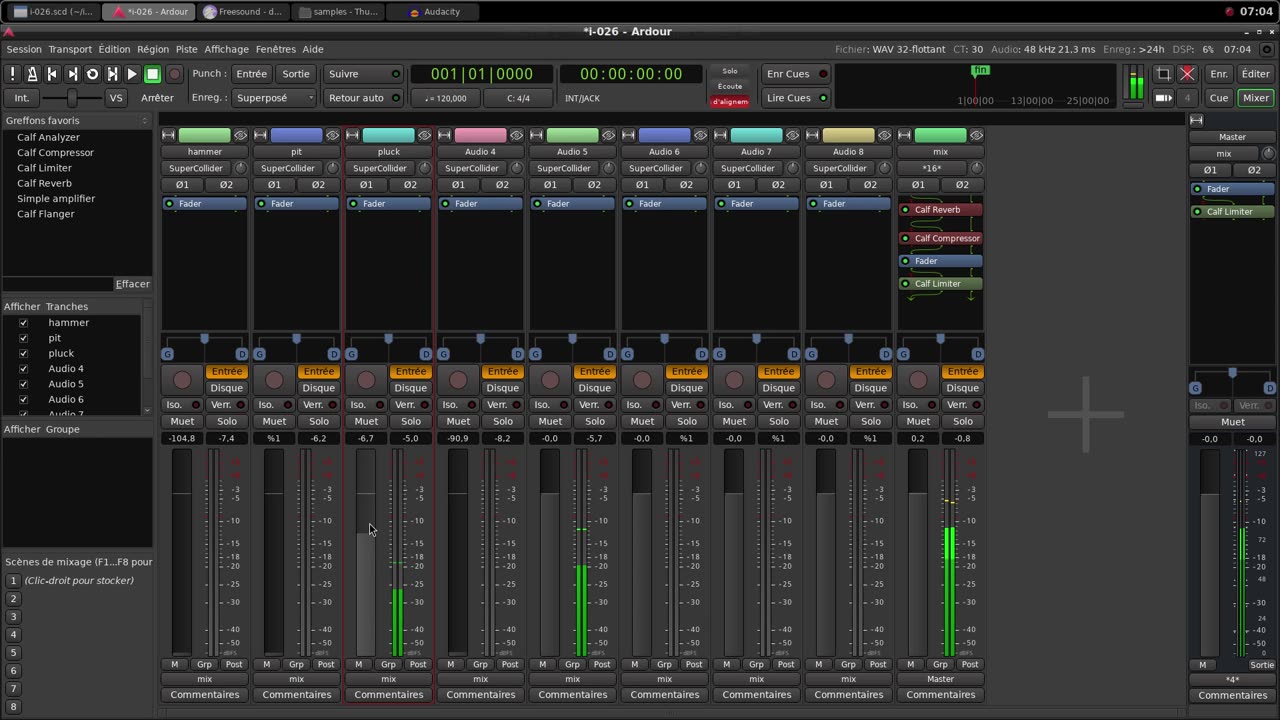The width and height of the screenshot is (1280, 720).
Task: Open the Superposé record mode dropdown
Action: pyautogui.click(x=275, y=98)
